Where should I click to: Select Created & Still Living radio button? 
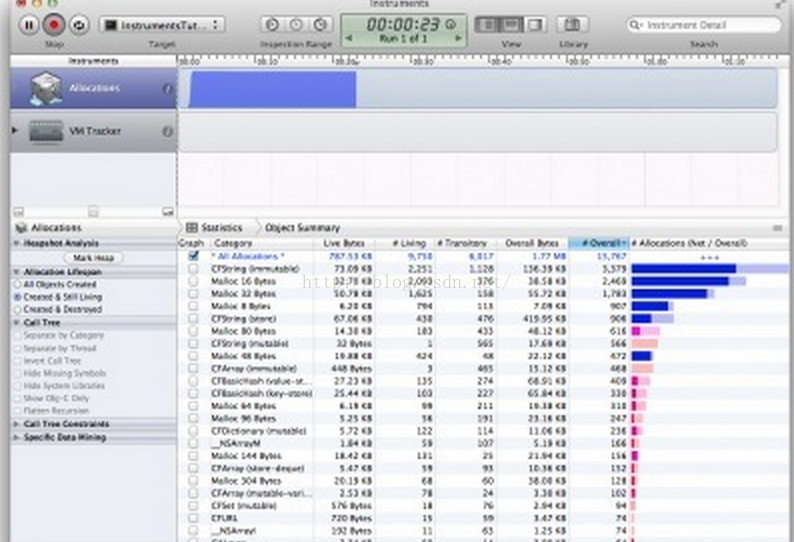click(18, 297)
